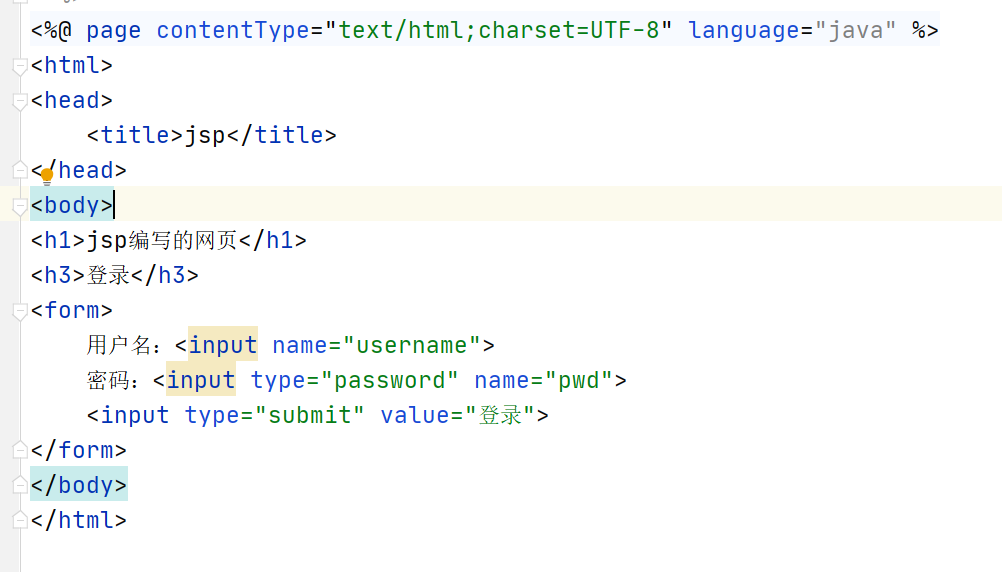Image resolution: width=1002 pixels, height=572 pixels.
Task: Click the closing </title> tag
Action: 281,135
